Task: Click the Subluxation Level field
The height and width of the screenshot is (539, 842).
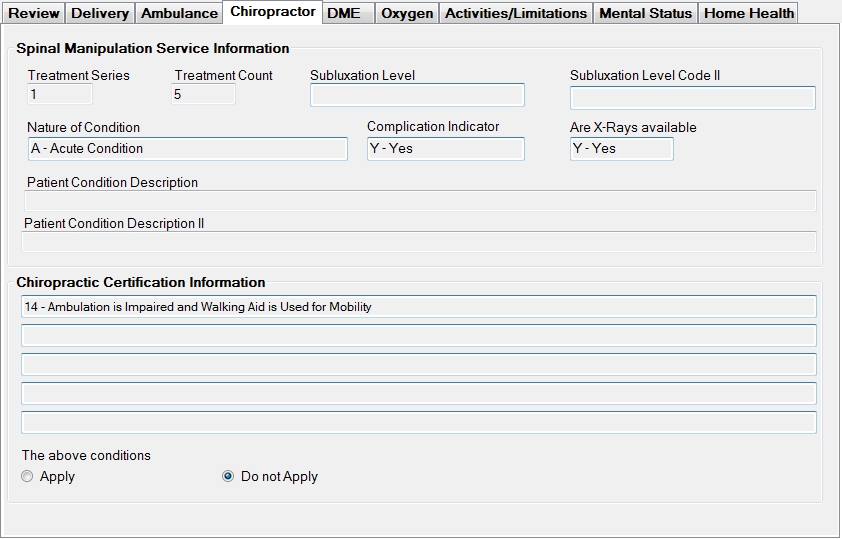Action: point(417,95)
